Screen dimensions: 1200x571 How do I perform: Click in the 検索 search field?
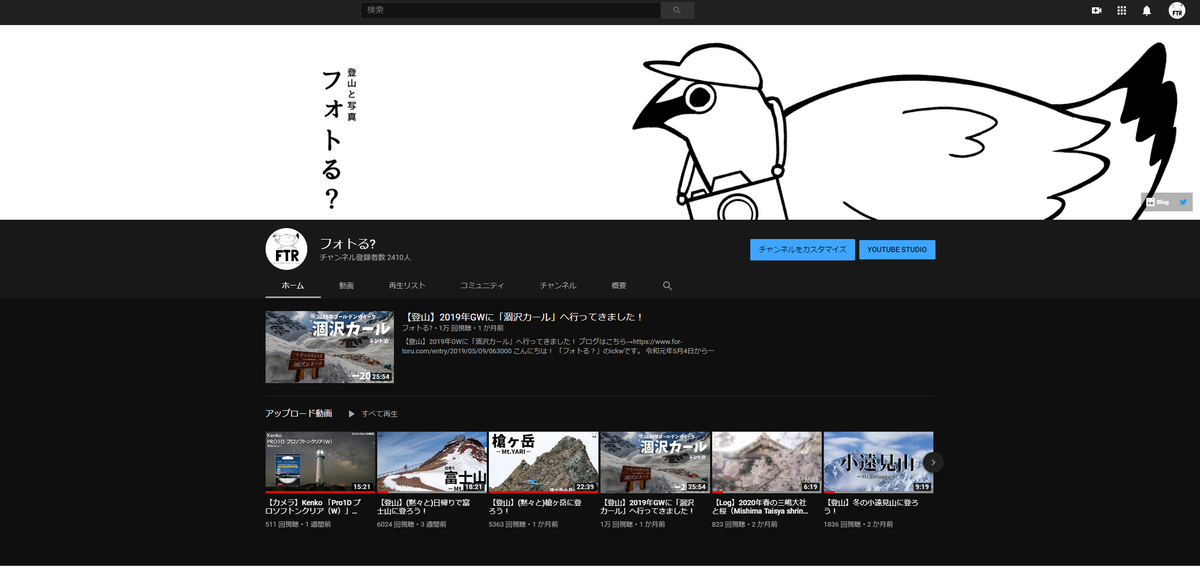[511, 10]
